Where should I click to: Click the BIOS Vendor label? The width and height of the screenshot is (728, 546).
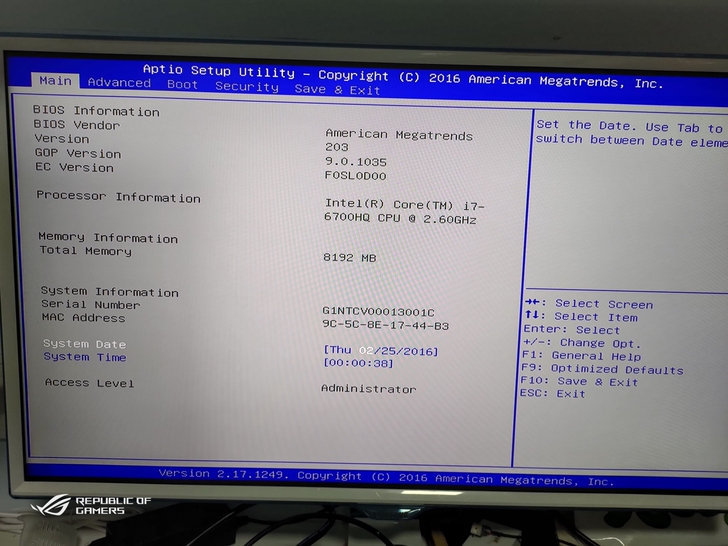[77, 124]
